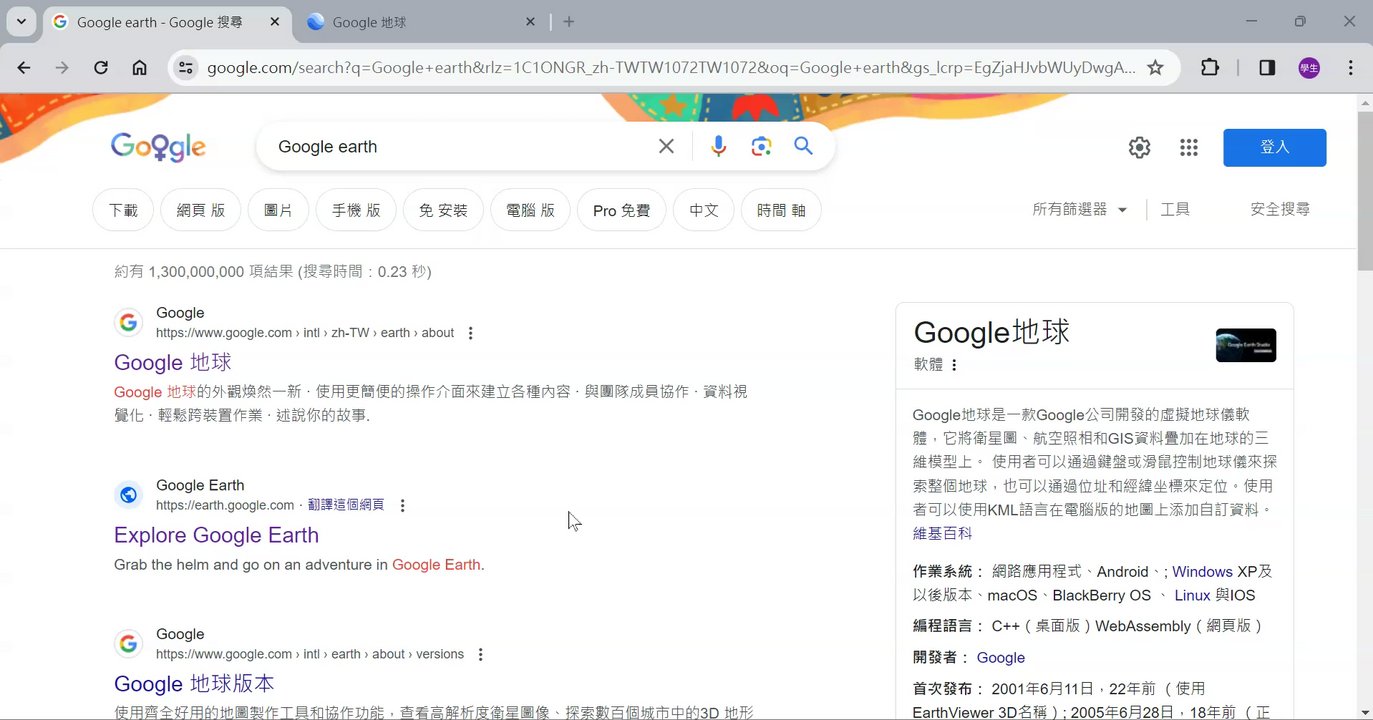Toggle the Chrome side panel icon
This screenshot has width=1373, height=720.
[x=1267, y=68]
